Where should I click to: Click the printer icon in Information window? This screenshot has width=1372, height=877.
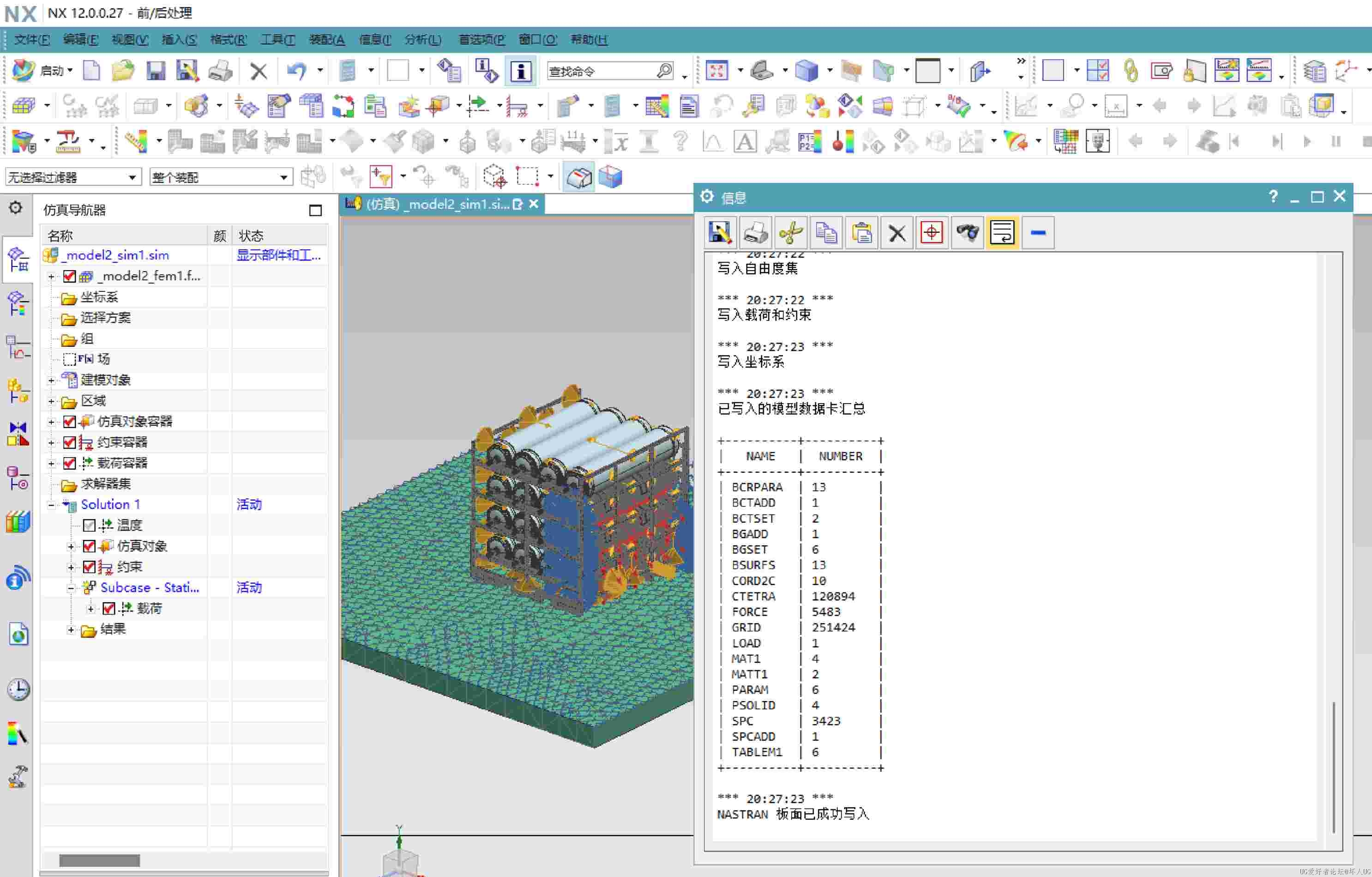coord(756,232)
